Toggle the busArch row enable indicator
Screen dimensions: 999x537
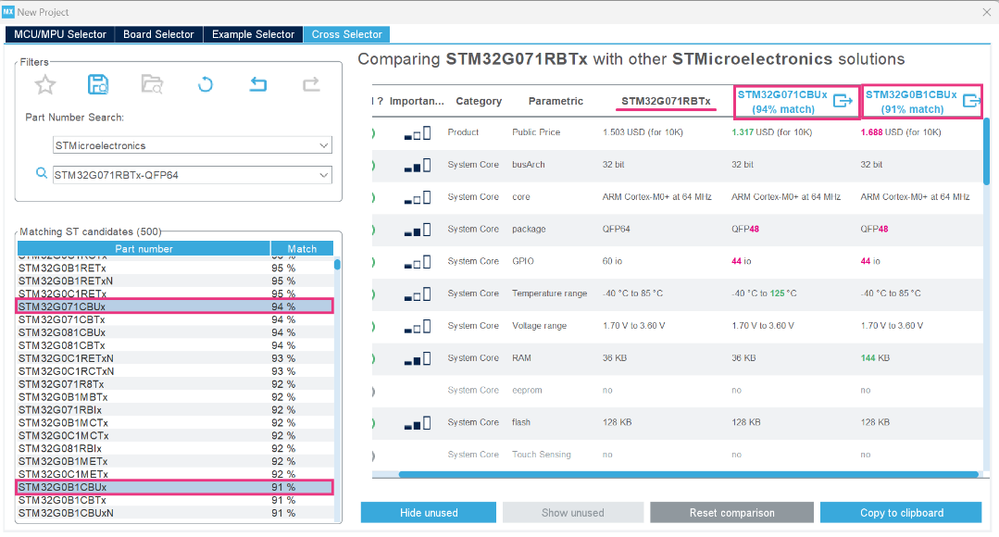[373, 166]
